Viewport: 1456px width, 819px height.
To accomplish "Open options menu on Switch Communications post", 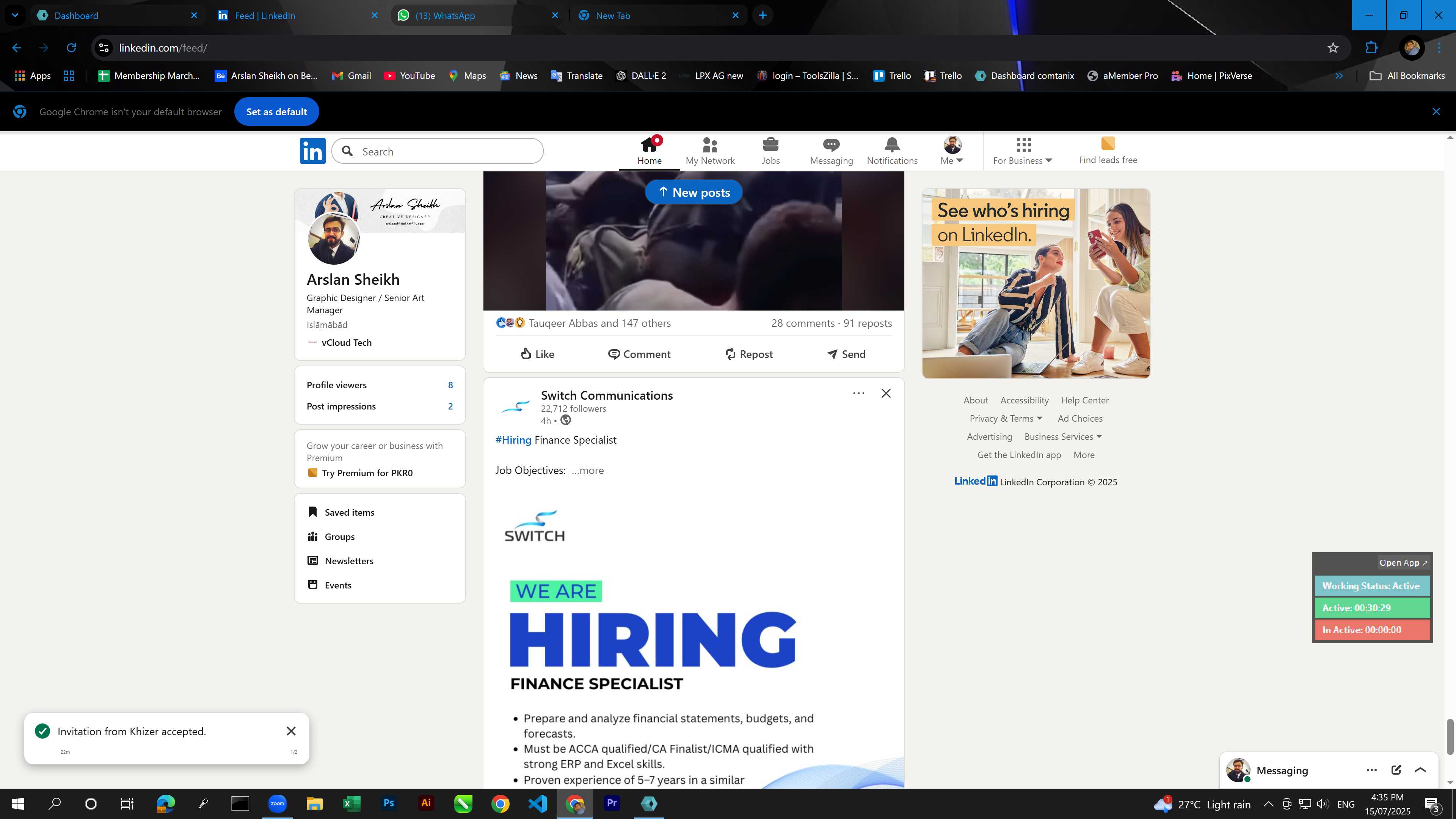I will tap(858, 394).
